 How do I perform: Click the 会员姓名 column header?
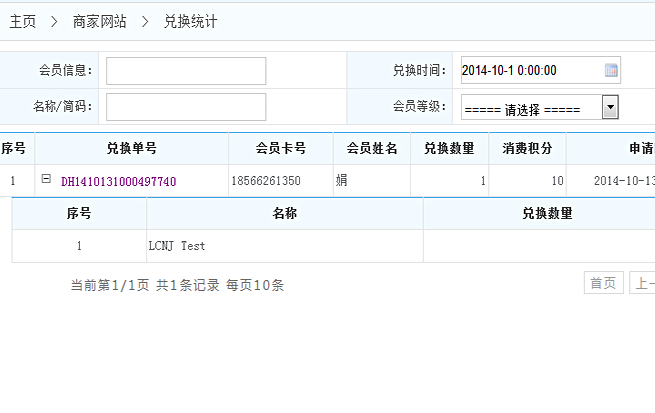click(371, 149)
